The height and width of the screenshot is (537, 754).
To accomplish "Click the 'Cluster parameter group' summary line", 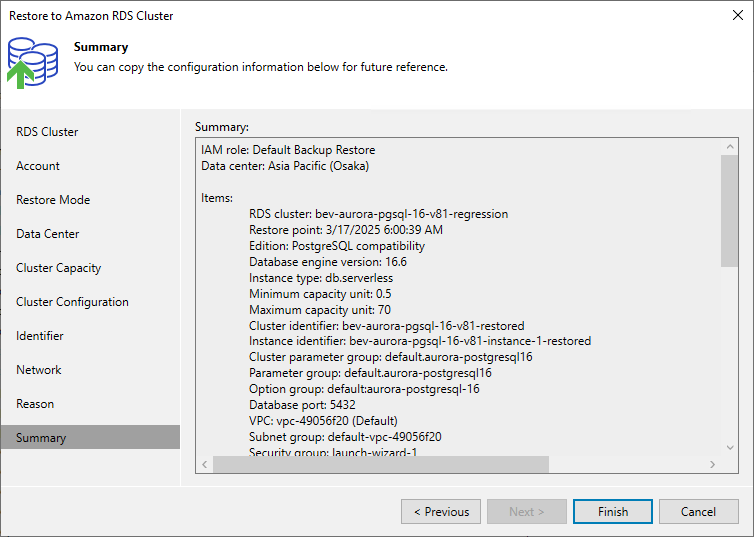I will (391, 357).
